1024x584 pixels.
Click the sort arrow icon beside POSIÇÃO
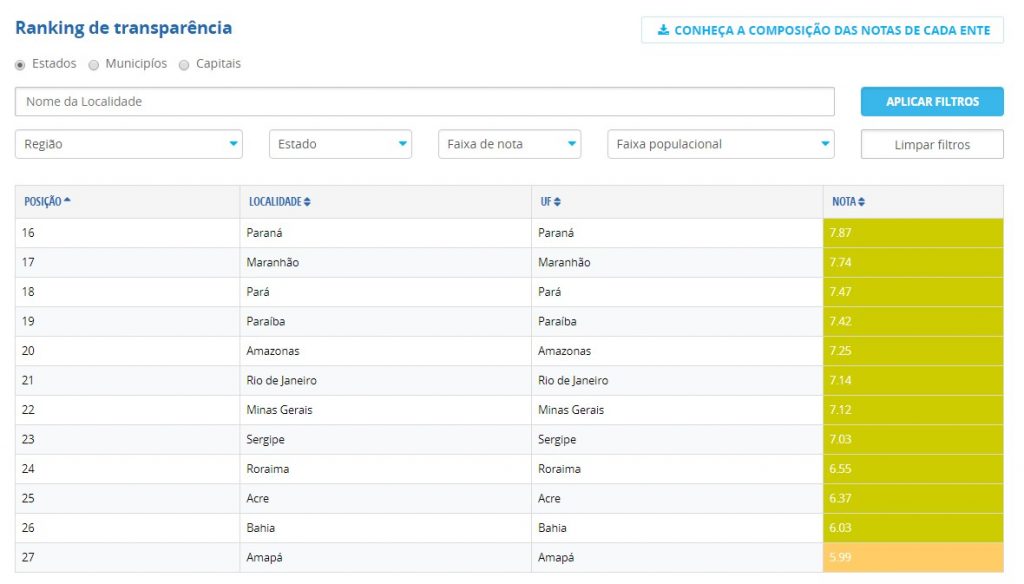coord(67,201)
